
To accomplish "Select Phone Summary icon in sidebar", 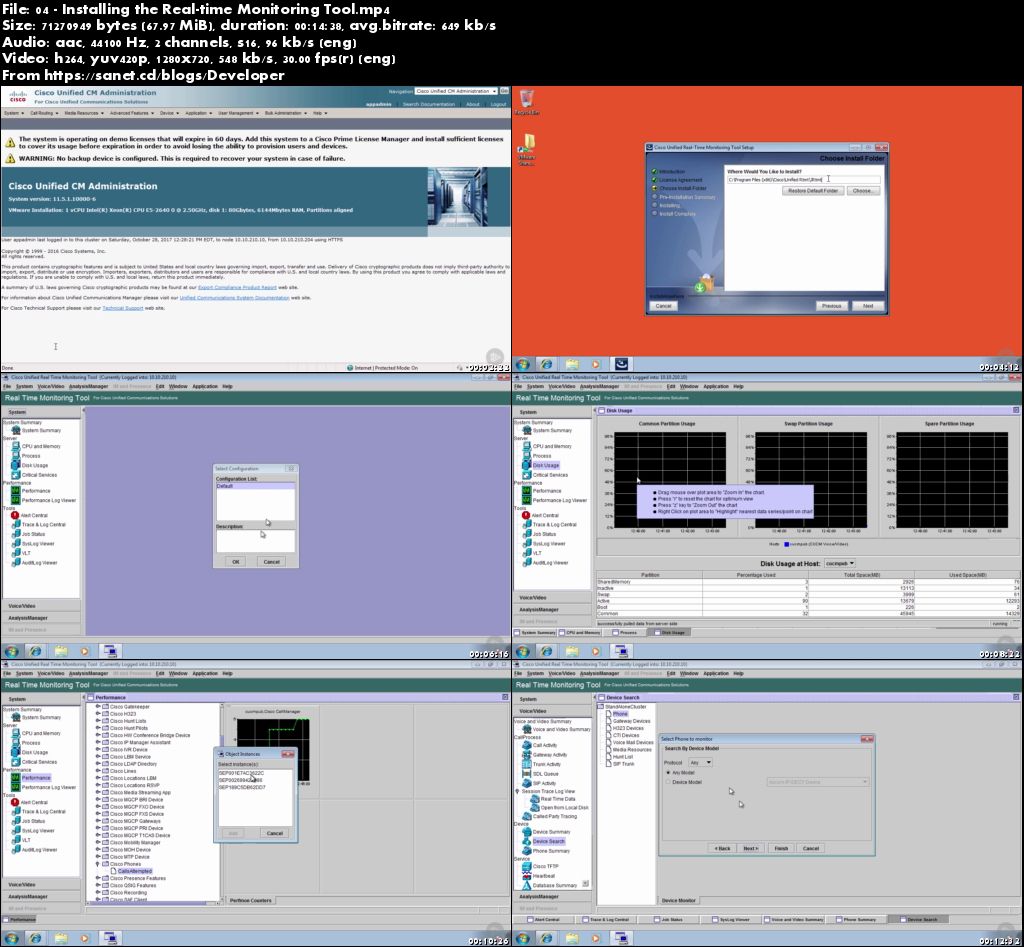I will (526, 851).
